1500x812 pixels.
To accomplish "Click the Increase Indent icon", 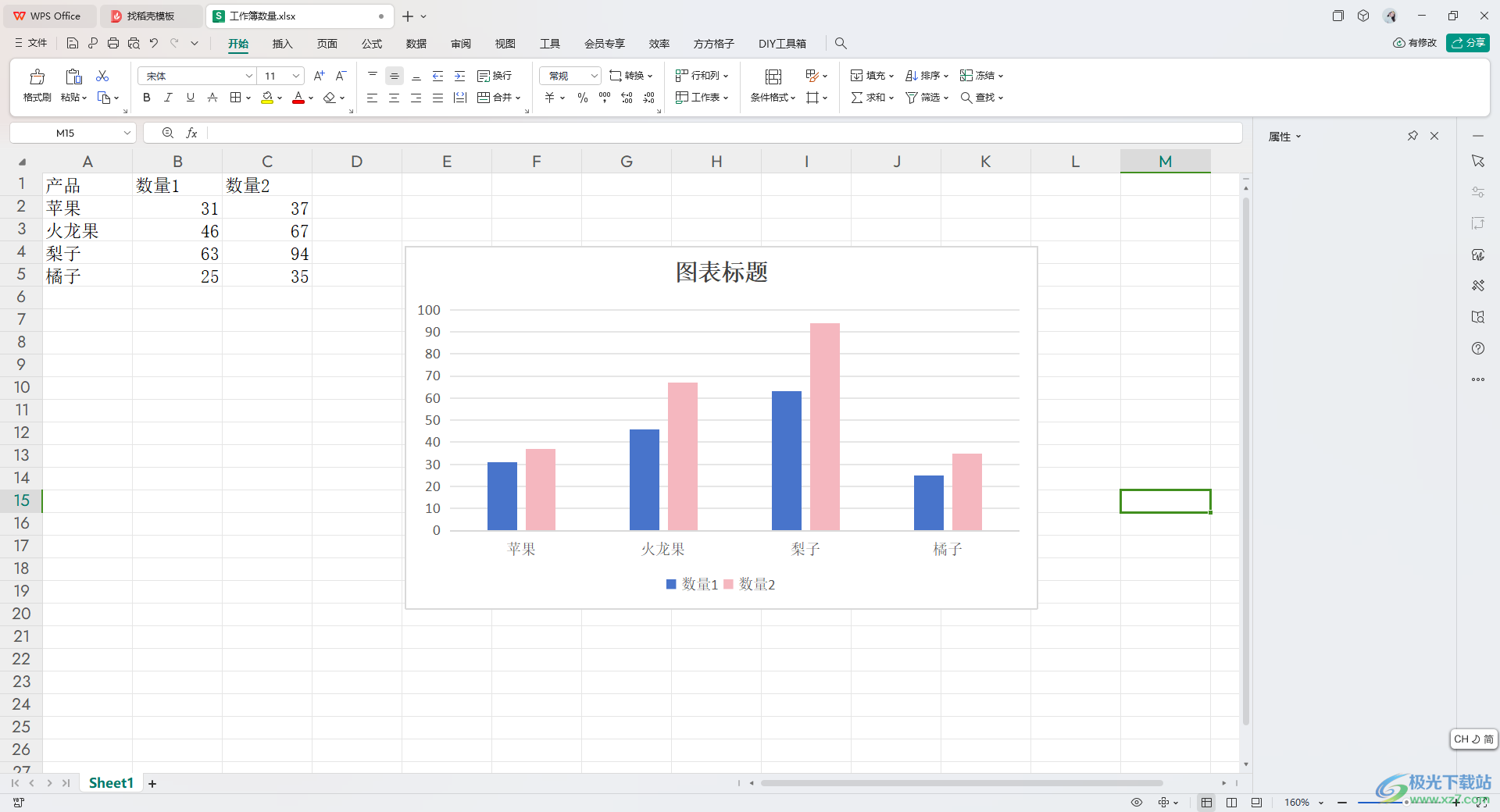I will [460, 76].
